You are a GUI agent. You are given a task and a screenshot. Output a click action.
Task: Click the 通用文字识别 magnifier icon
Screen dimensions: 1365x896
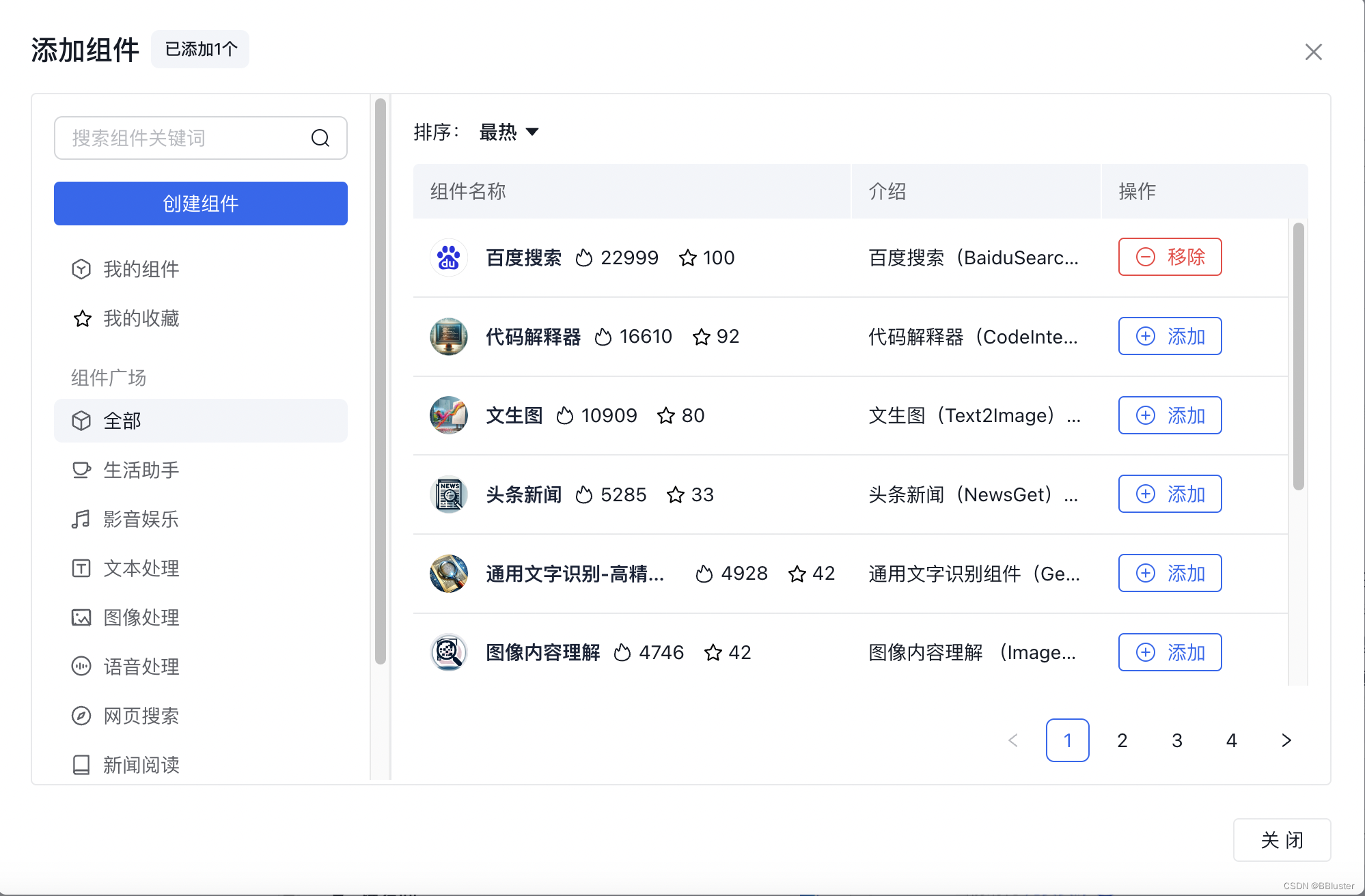click(x=448, y=573)
